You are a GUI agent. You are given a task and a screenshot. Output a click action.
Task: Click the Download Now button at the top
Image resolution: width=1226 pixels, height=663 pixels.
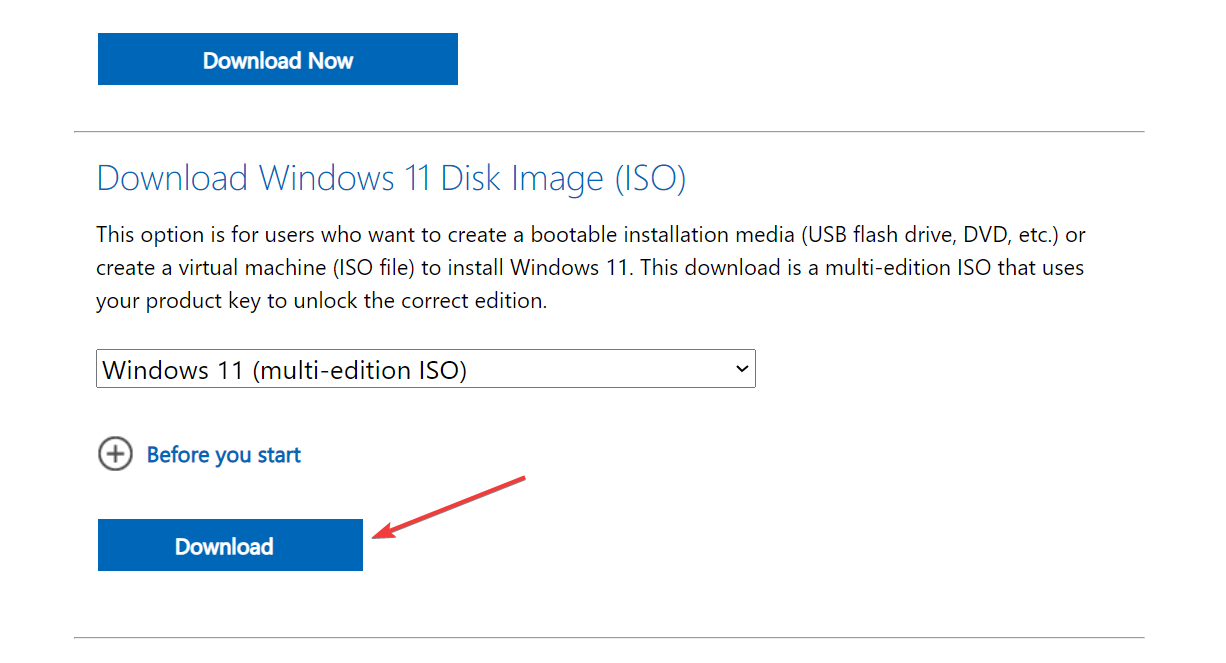click(277, 59)
